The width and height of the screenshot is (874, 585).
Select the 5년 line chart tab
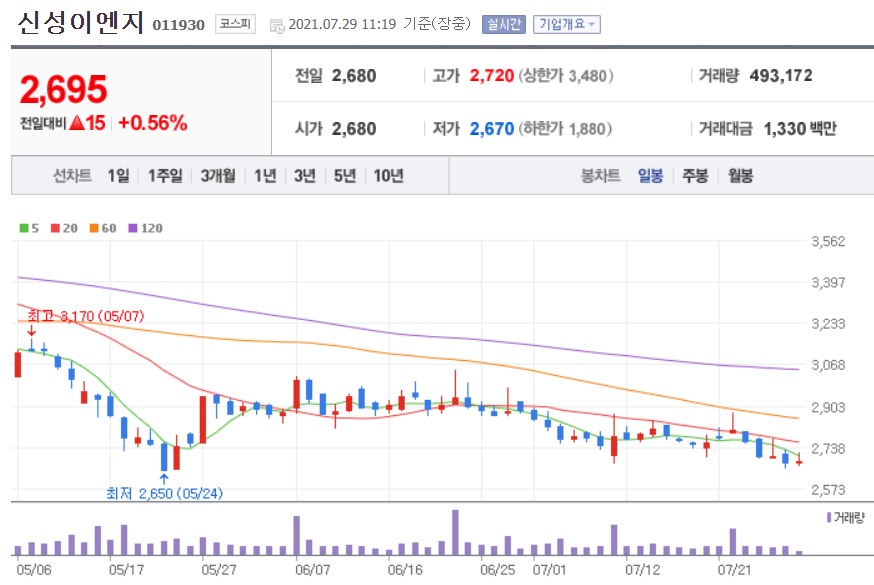coord(345,176)
